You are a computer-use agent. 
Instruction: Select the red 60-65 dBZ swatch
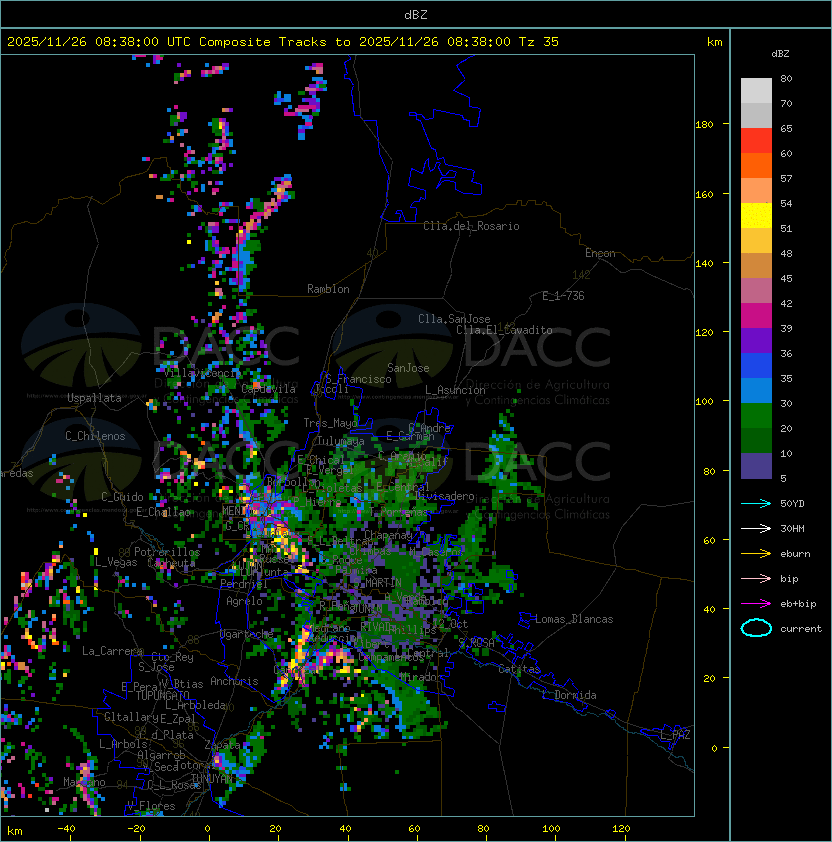tap(756, 141)
